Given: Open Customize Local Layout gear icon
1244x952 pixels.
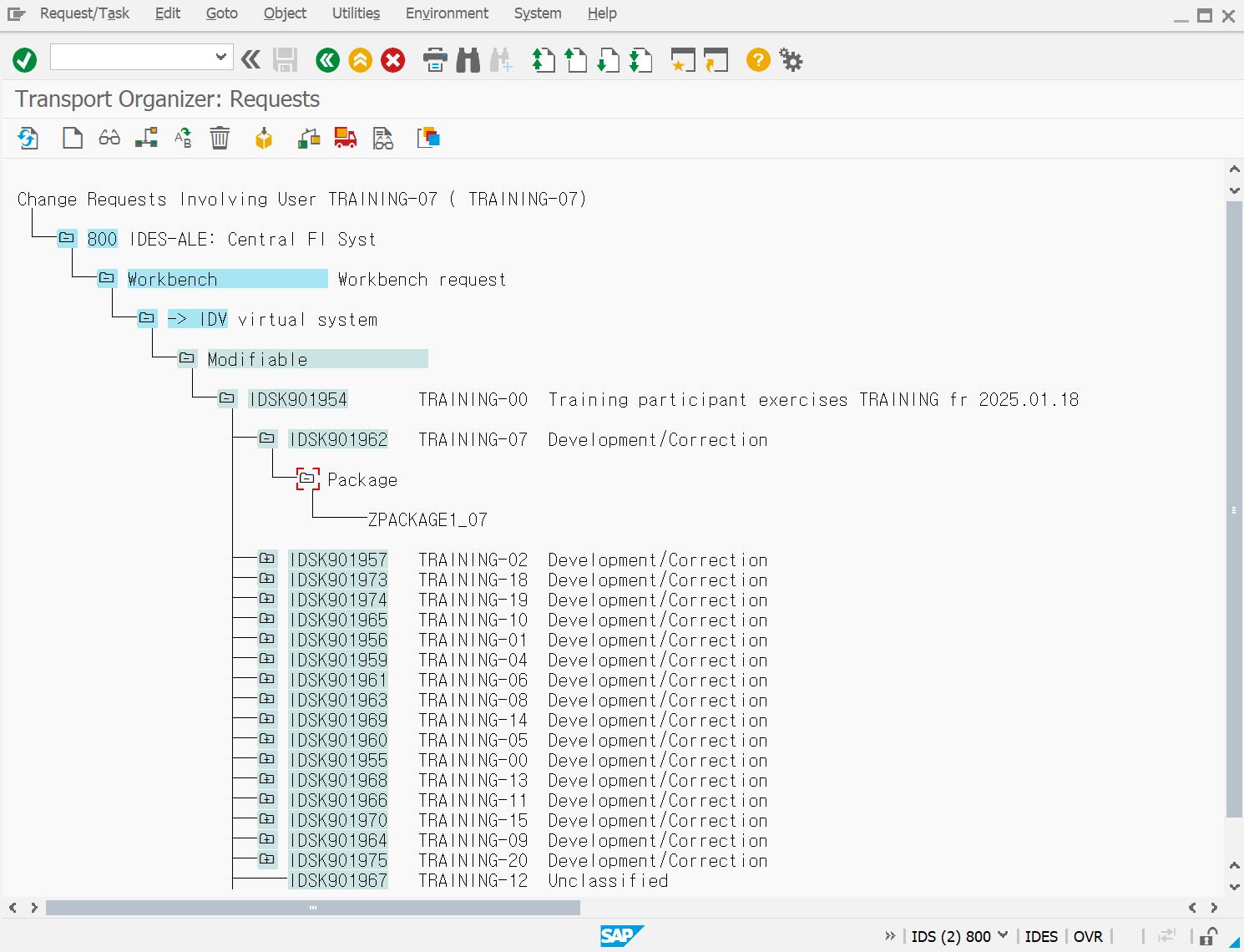Looking at the screenshot, I should click(791, 60).
